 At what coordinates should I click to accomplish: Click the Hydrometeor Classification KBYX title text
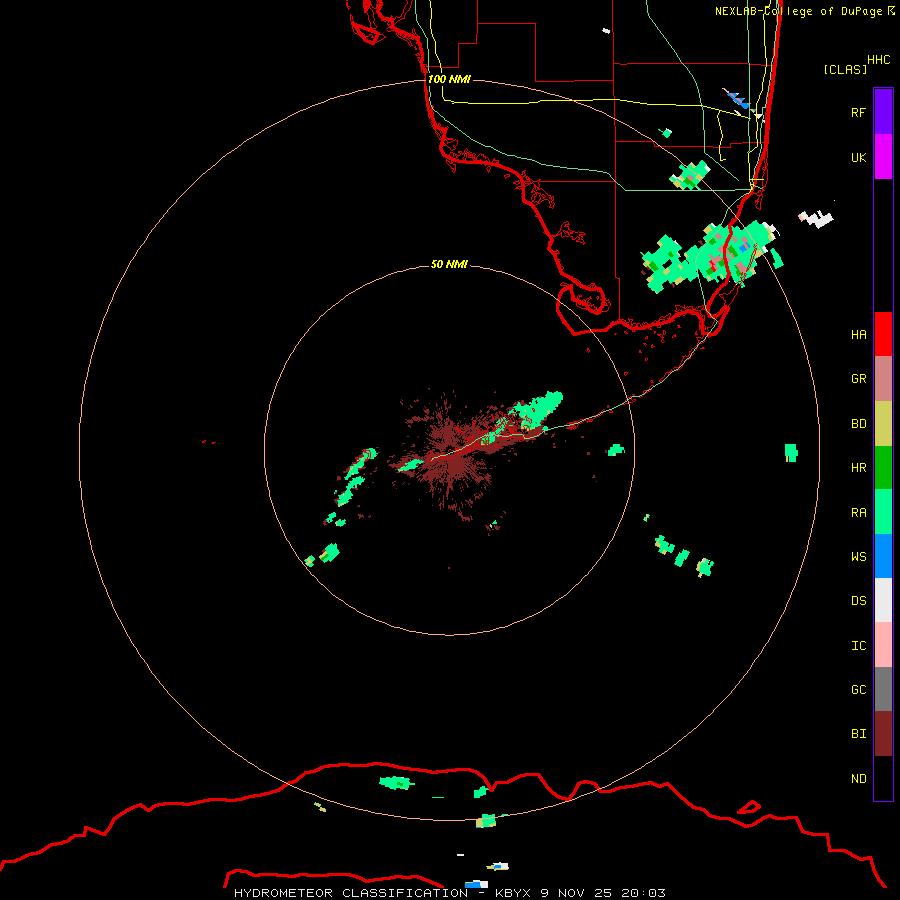449,893
